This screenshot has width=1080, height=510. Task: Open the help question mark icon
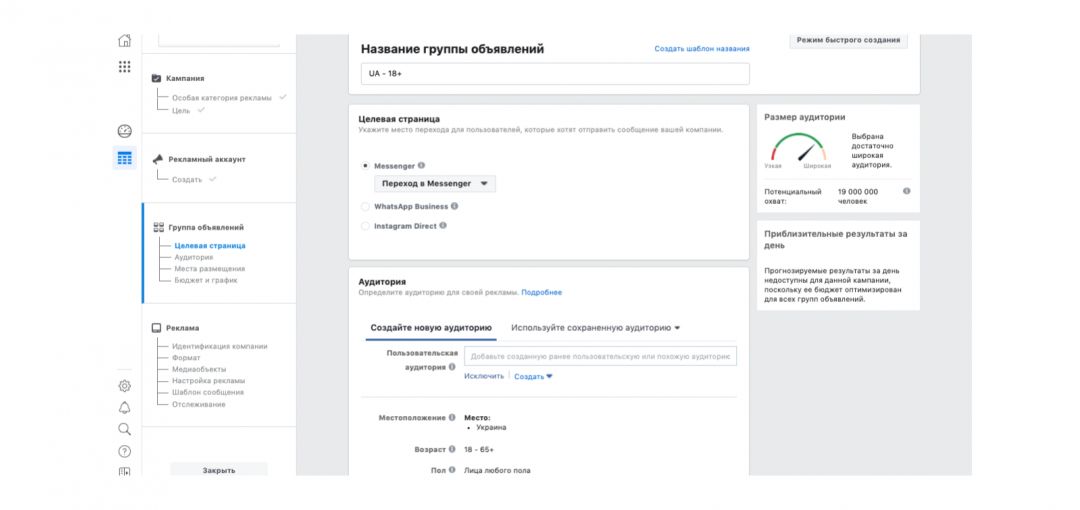click(x=125, y=451)
